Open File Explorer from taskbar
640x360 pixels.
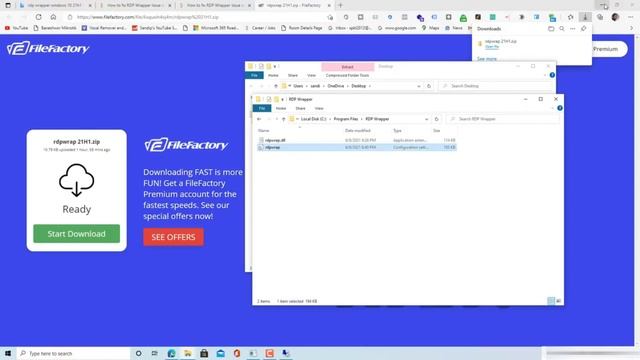click(188, 353)
